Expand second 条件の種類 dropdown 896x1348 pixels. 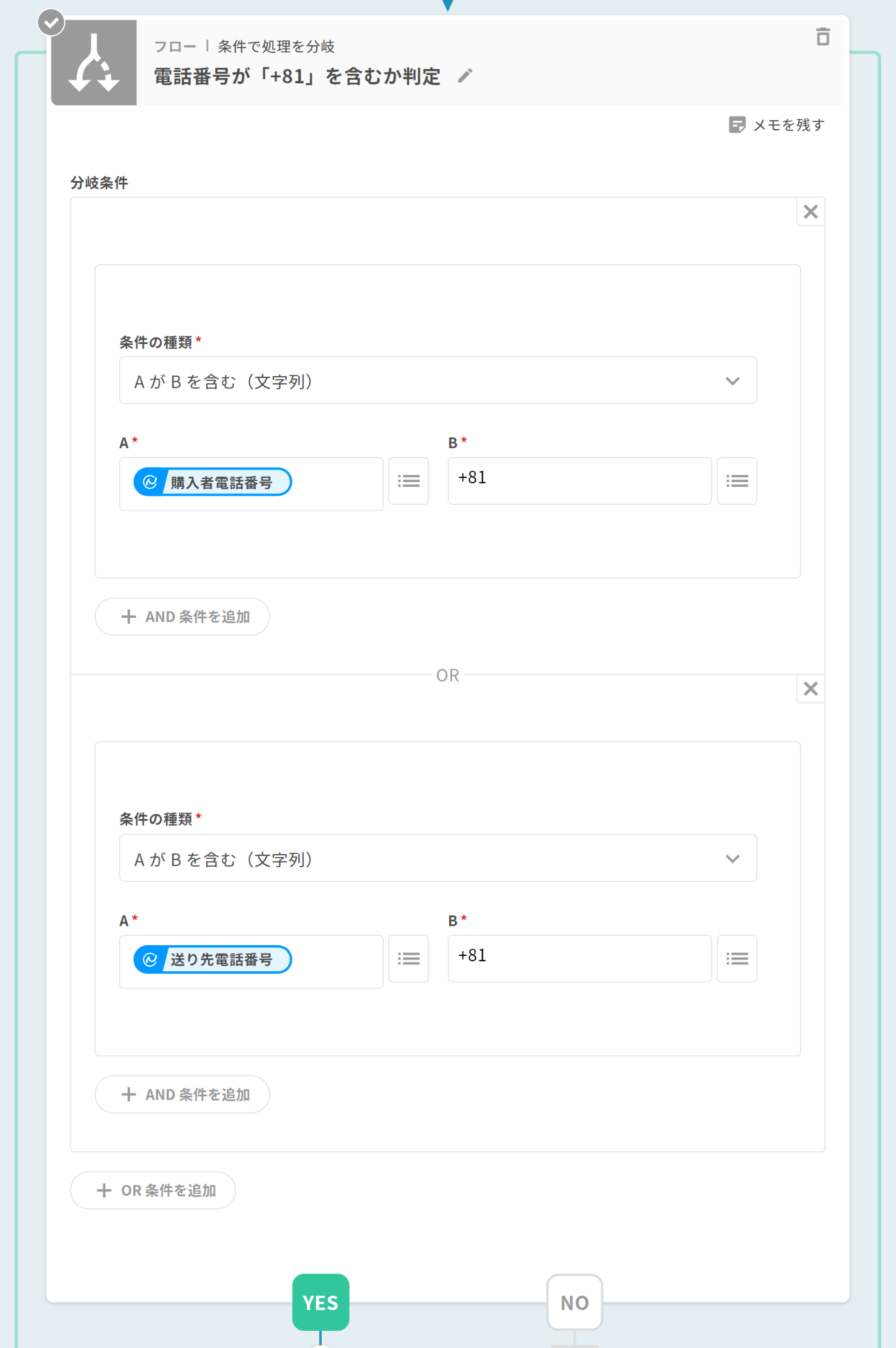[x=438, y=858]
